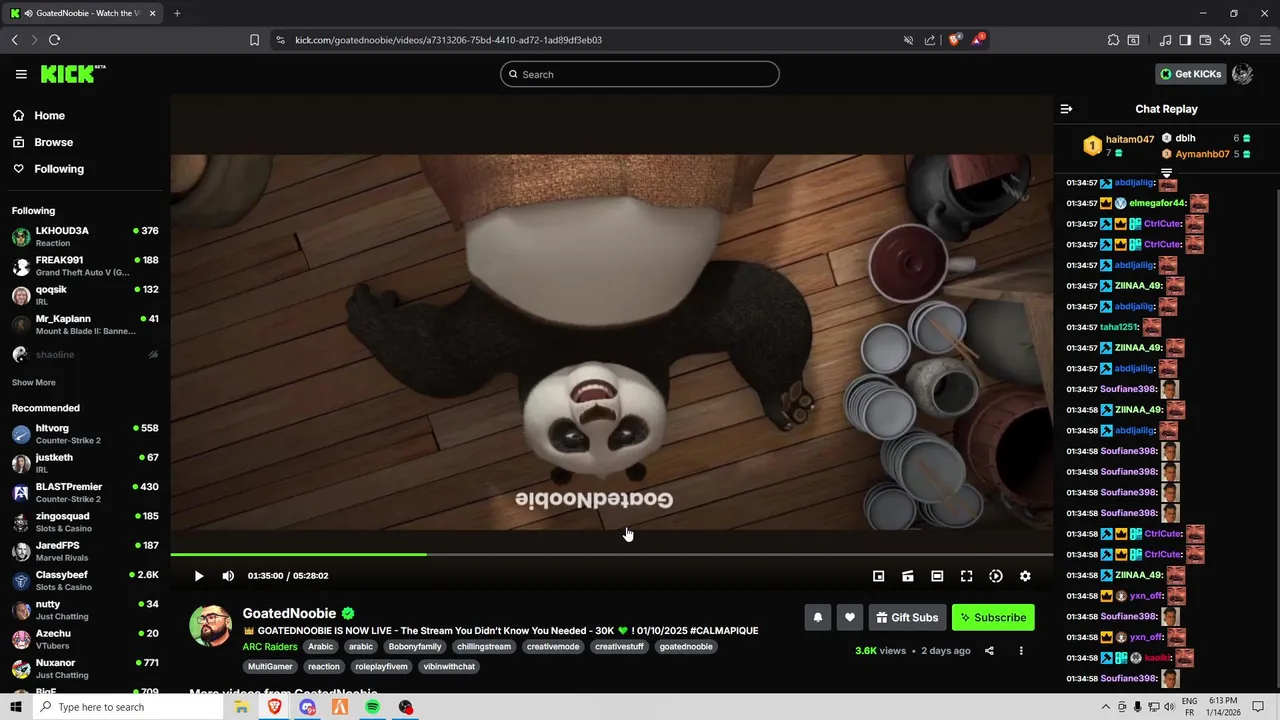Click the Gift Subs button
This screenshot has width=1280, height=720.
coord(907,618)
